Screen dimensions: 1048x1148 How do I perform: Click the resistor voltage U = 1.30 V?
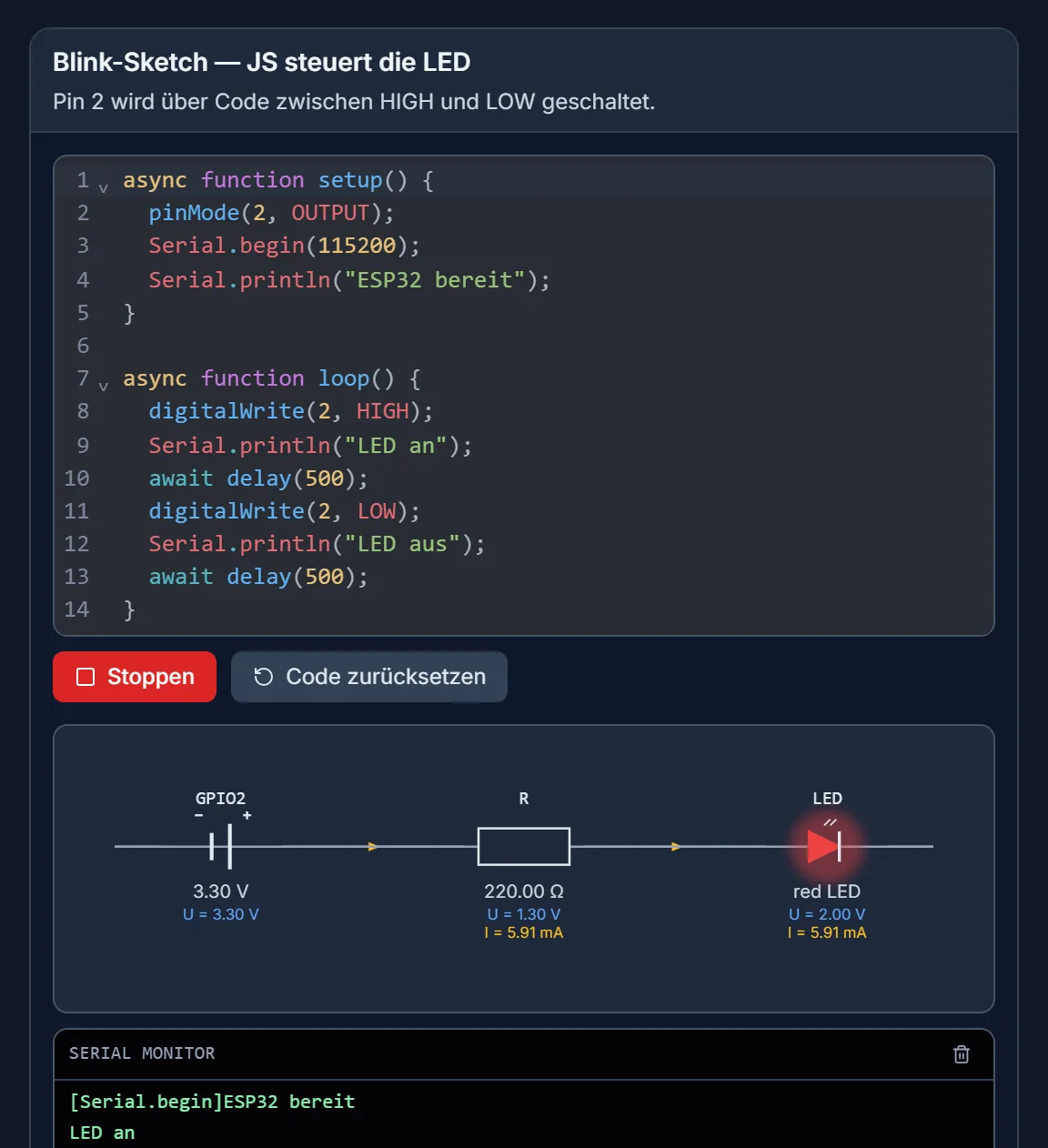[524, 914]
